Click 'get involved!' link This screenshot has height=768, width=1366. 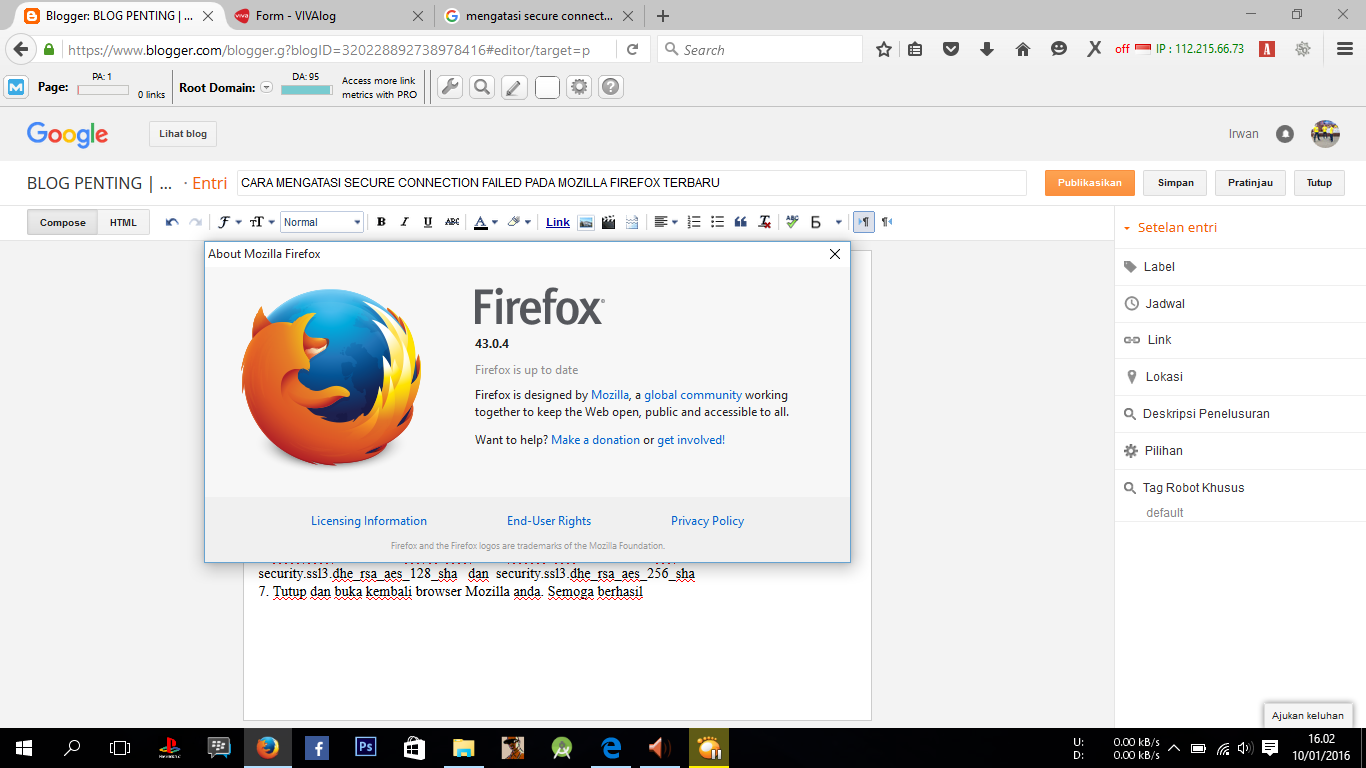691,440
